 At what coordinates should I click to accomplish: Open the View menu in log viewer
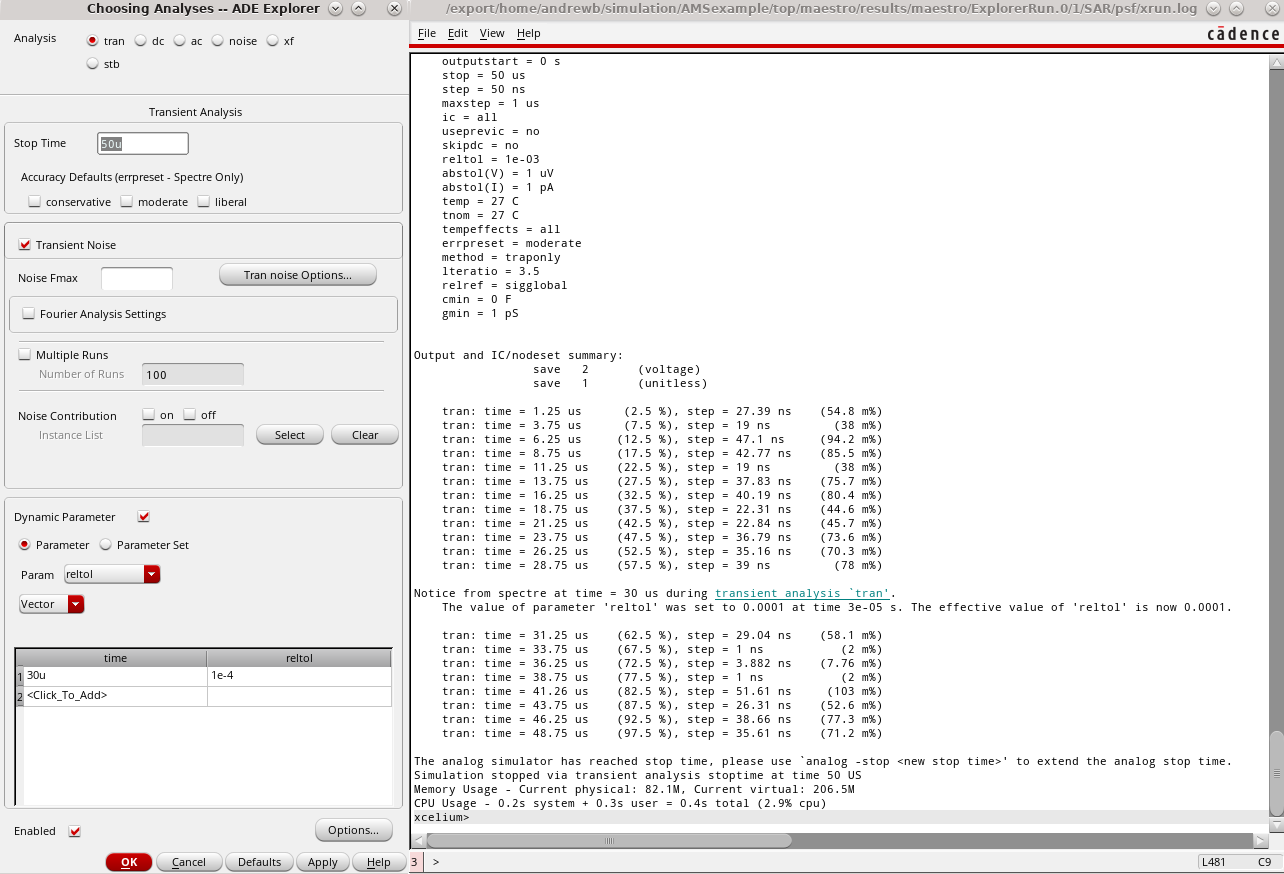492,33
